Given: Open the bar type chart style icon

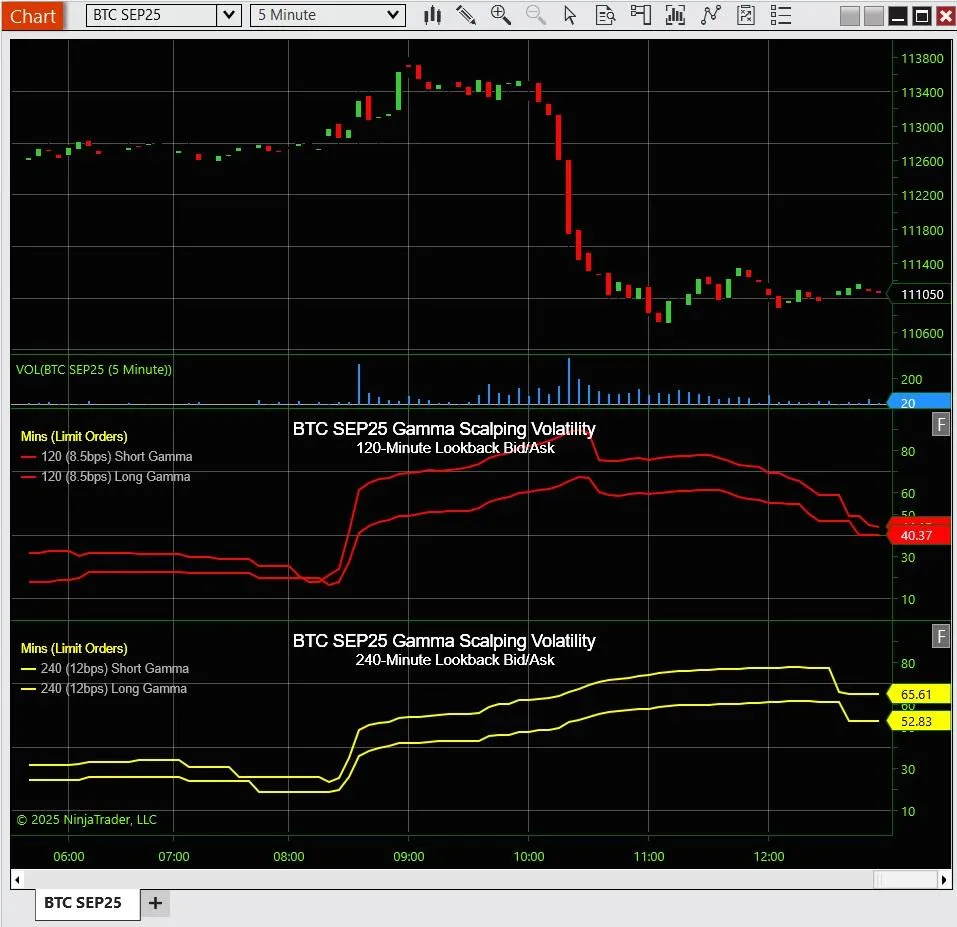Looking at the screenshot, I should tap(432, 15).
